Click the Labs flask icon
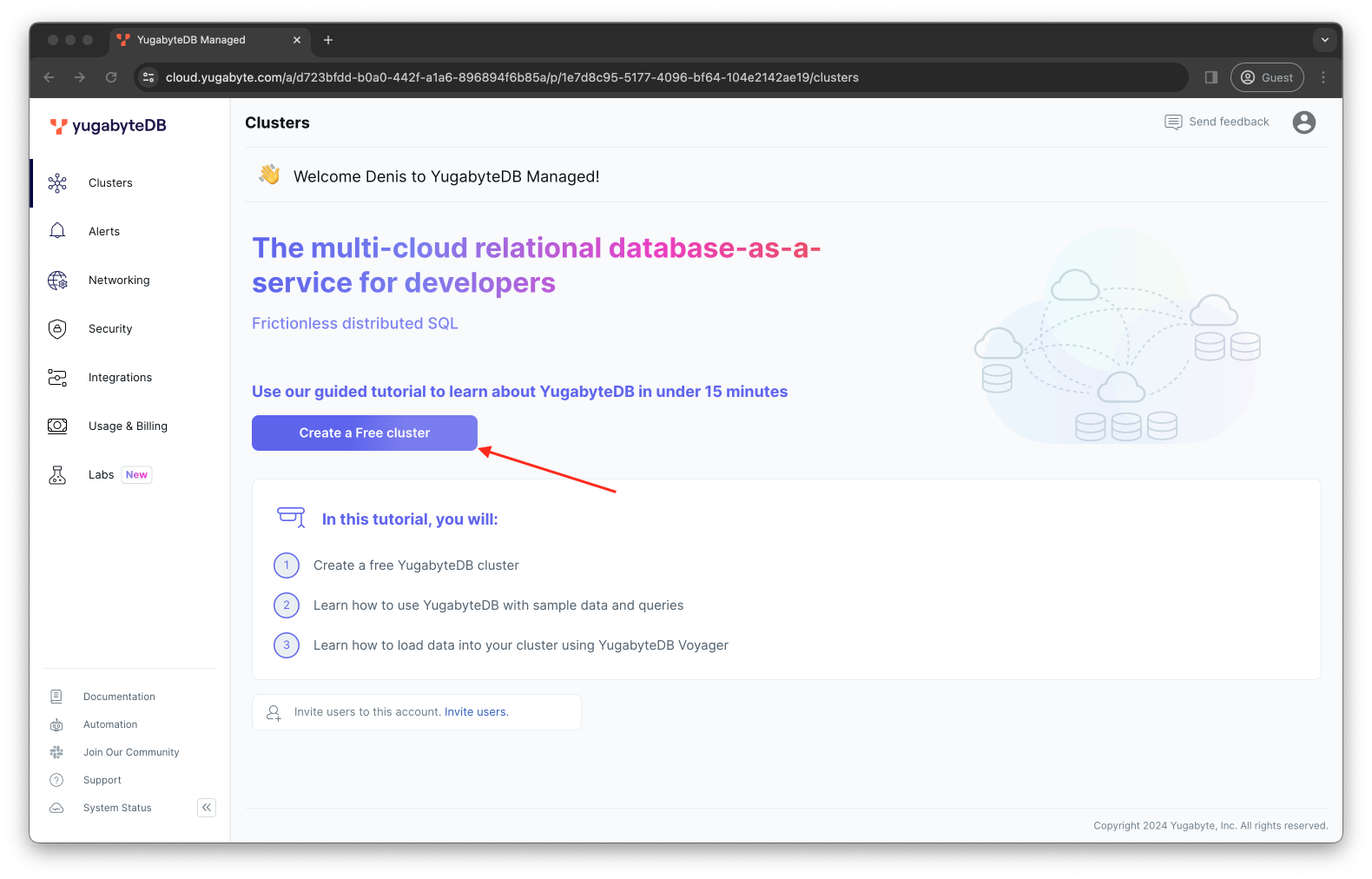Viewport: 1372px width, 879px height. pos(57,475)
